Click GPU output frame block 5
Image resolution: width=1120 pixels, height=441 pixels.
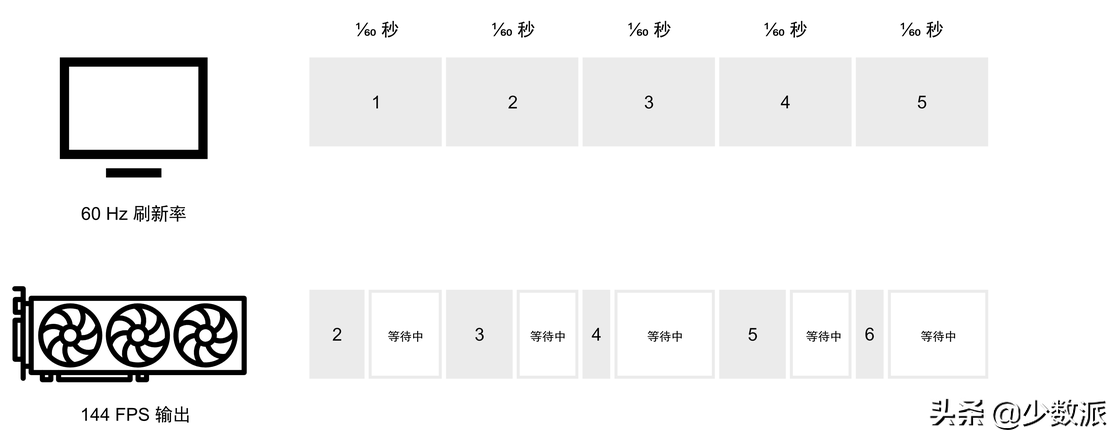pos(752,335)
